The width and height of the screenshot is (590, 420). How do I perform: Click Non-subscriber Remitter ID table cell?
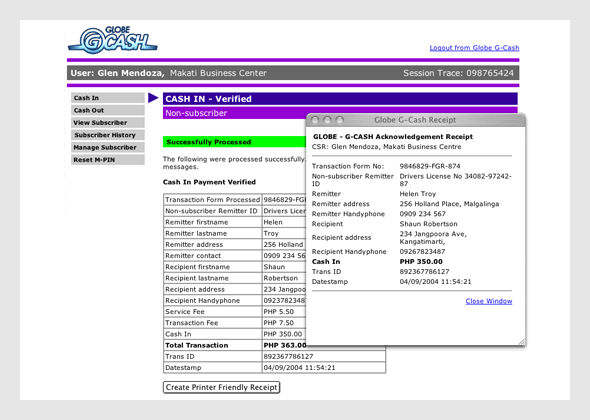[x=213, y=211]
